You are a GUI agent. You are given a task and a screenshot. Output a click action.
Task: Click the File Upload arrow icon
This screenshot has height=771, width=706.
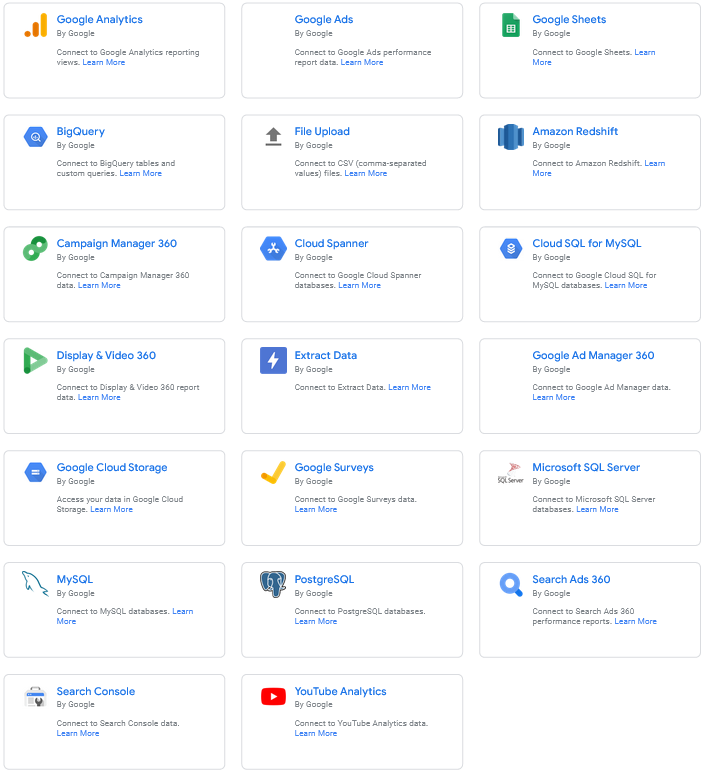pyautogui.click(x=273, y=137)
